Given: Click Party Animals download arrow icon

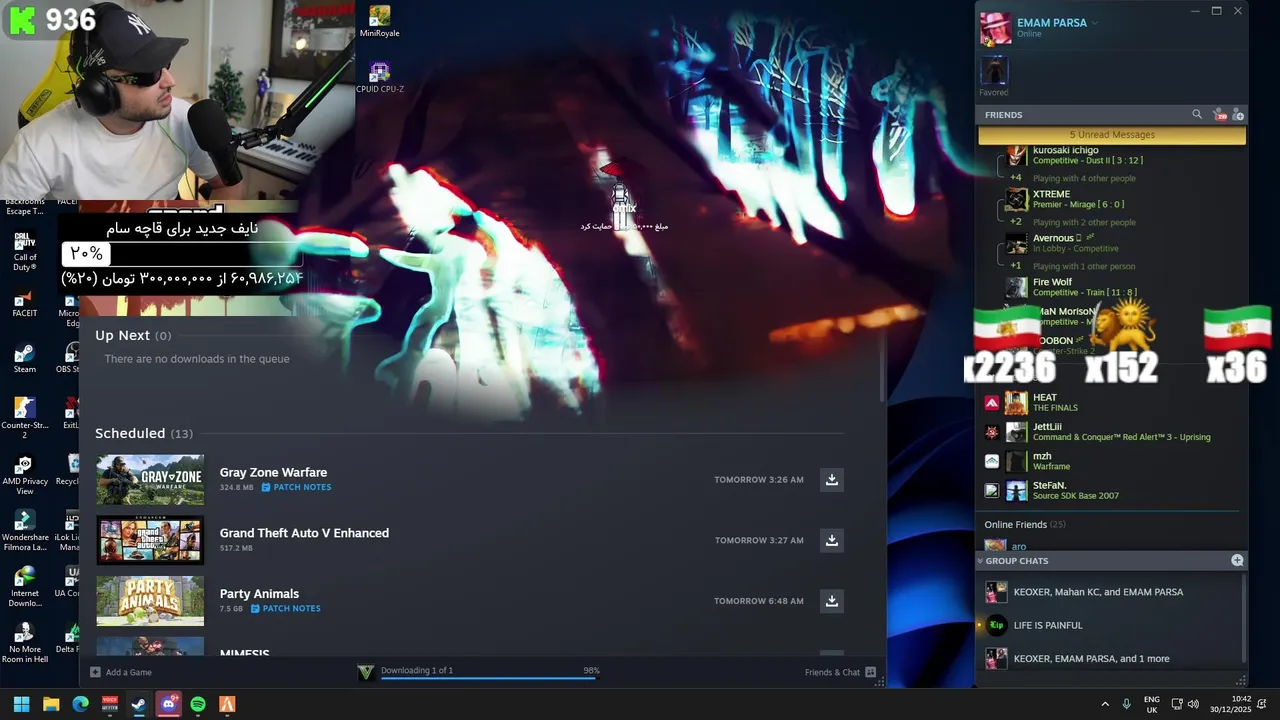Looking at the screenshot, I should coord(831,601).
